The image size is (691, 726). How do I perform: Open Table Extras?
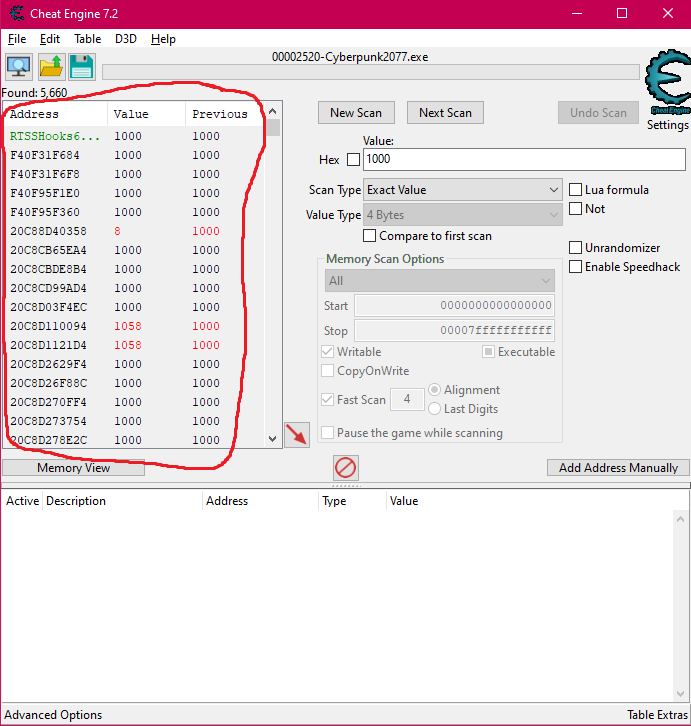657,715
